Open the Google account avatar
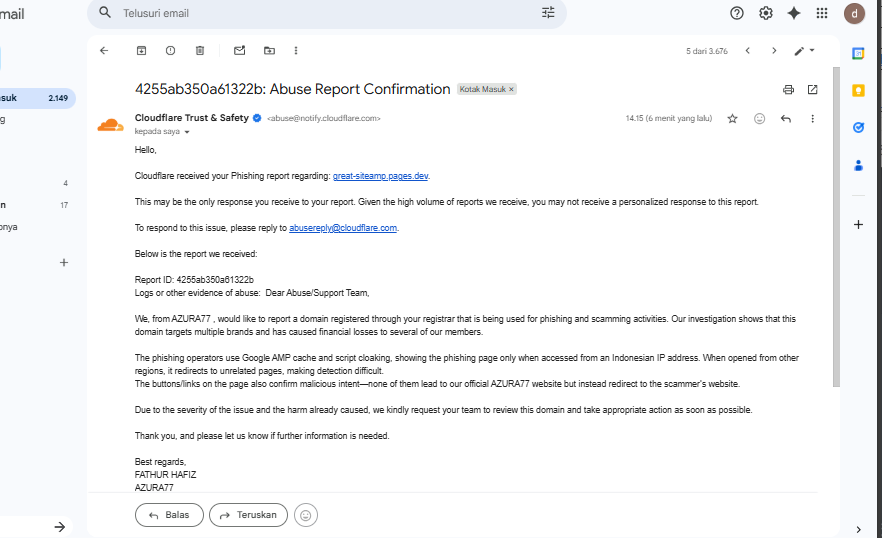 (x=854, y=14)
